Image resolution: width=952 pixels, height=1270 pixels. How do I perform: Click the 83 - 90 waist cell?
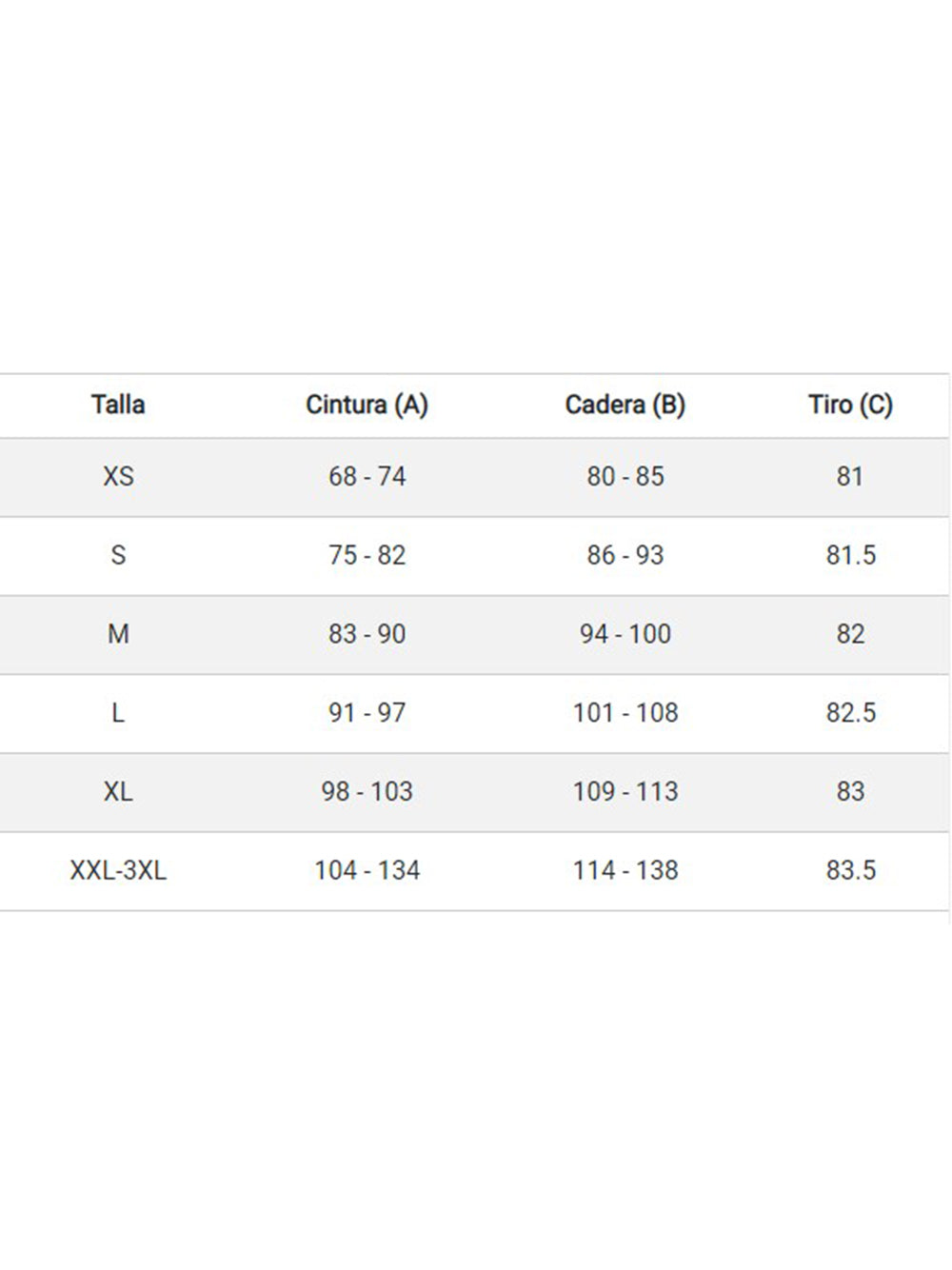tap(367, 634)
